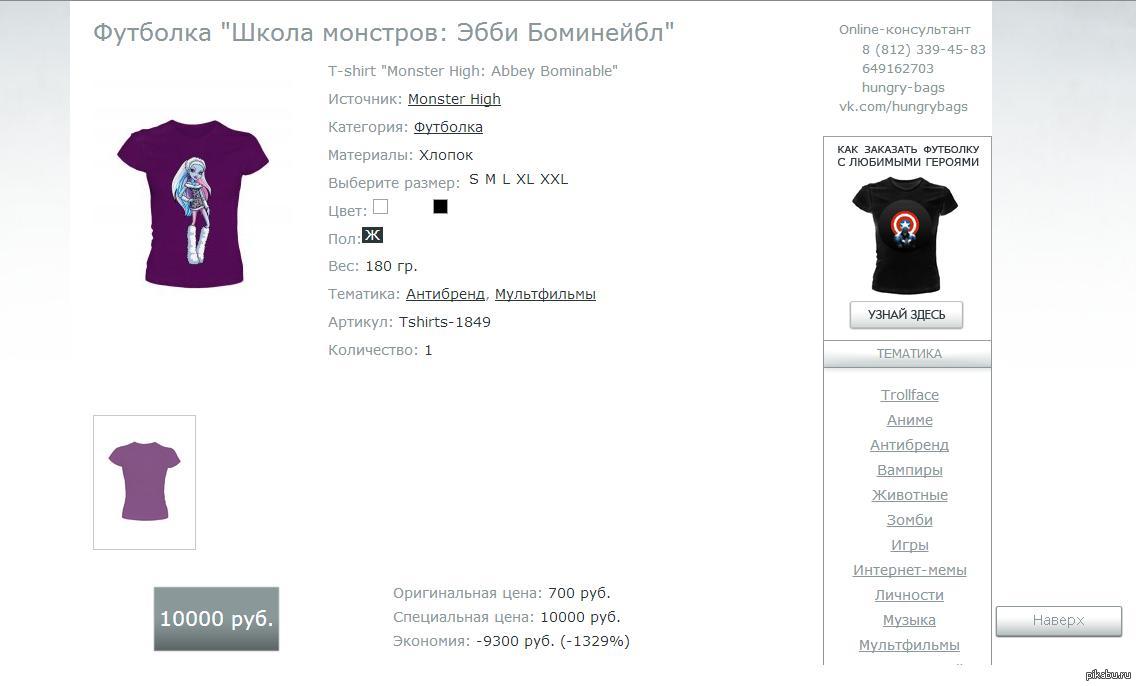
Task: Open the Trollface theme in sidebar
Action: pos(909,396)
